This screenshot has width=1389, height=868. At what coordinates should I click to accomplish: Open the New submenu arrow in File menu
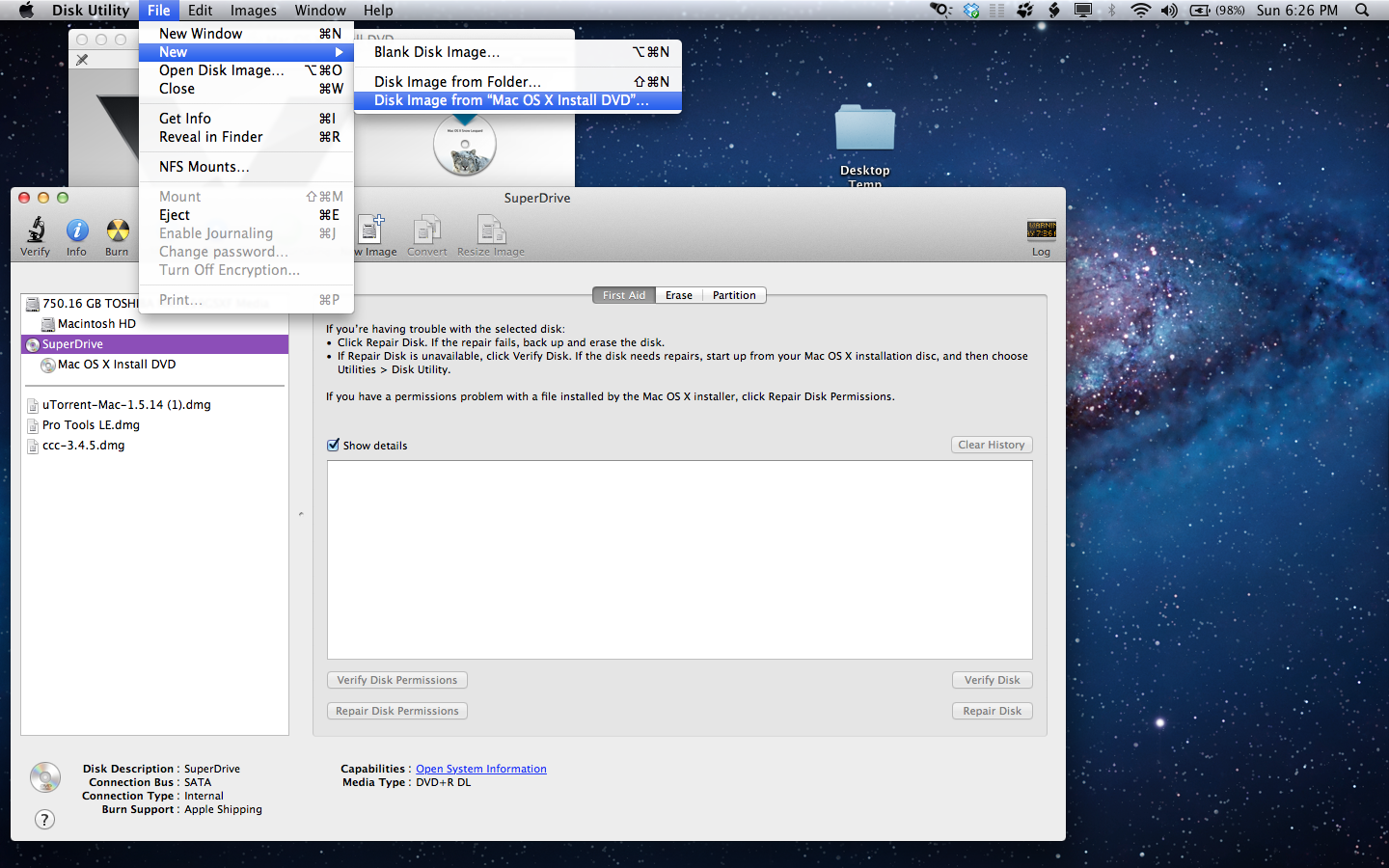click(339, 52)
